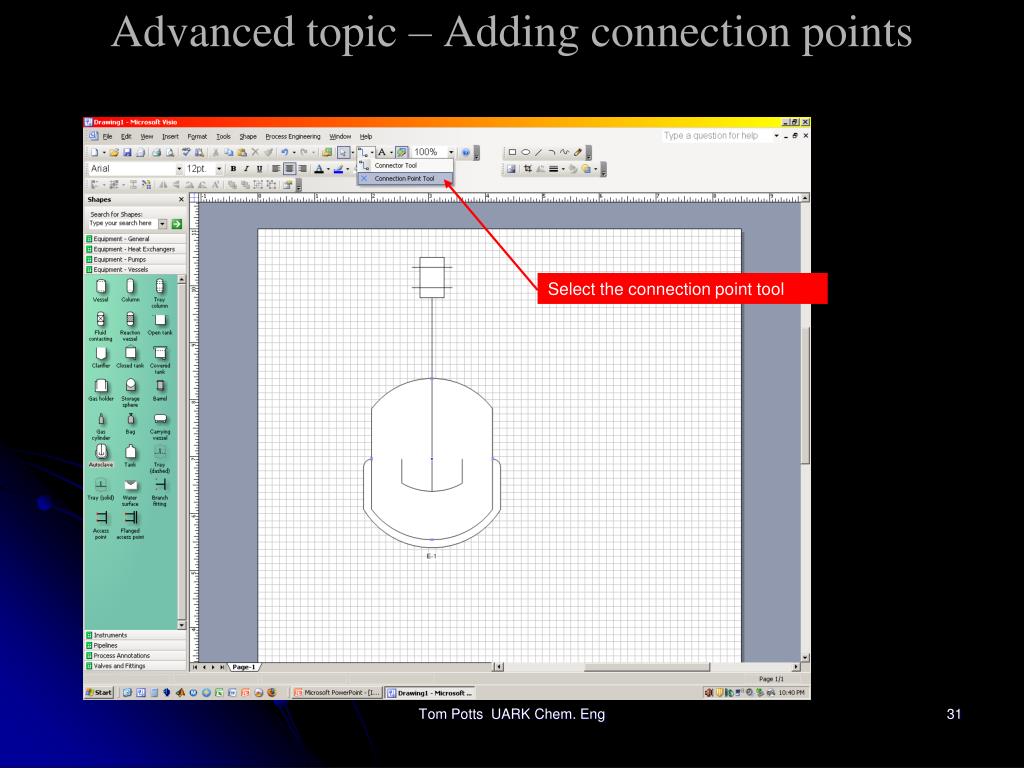Open the 100% zoom level dropdown
This screenshot has width=1024, height=768.
[x=451, y=153]
